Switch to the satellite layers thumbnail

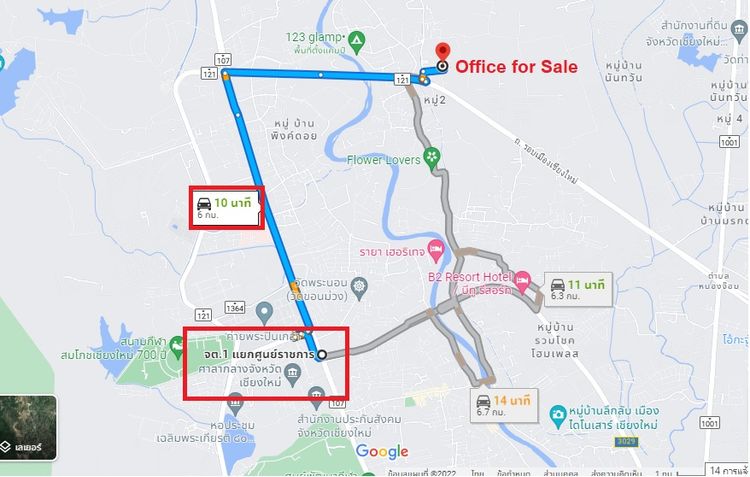coord(27,427)
